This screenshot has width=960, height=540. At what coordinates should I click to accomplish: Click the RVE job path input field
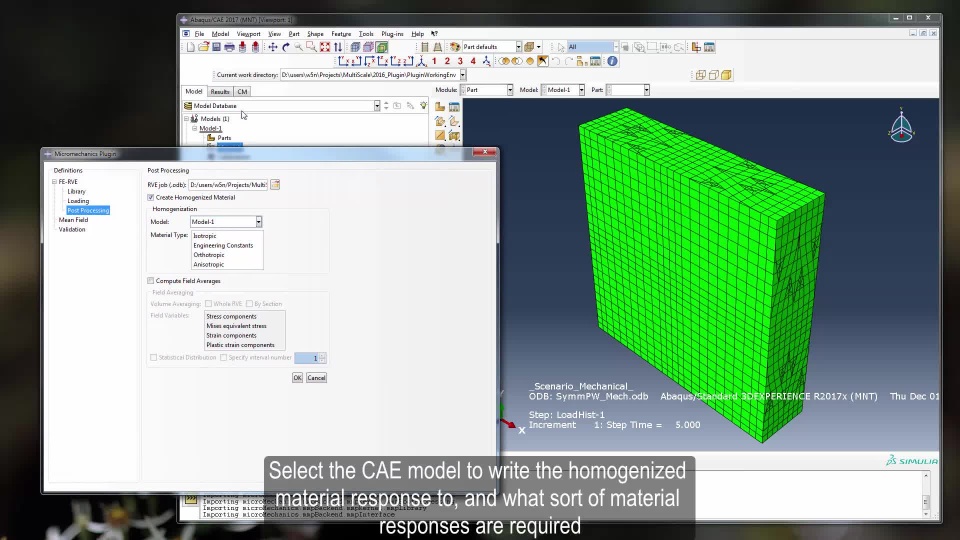pyautogui.click(x=228, y=185)
